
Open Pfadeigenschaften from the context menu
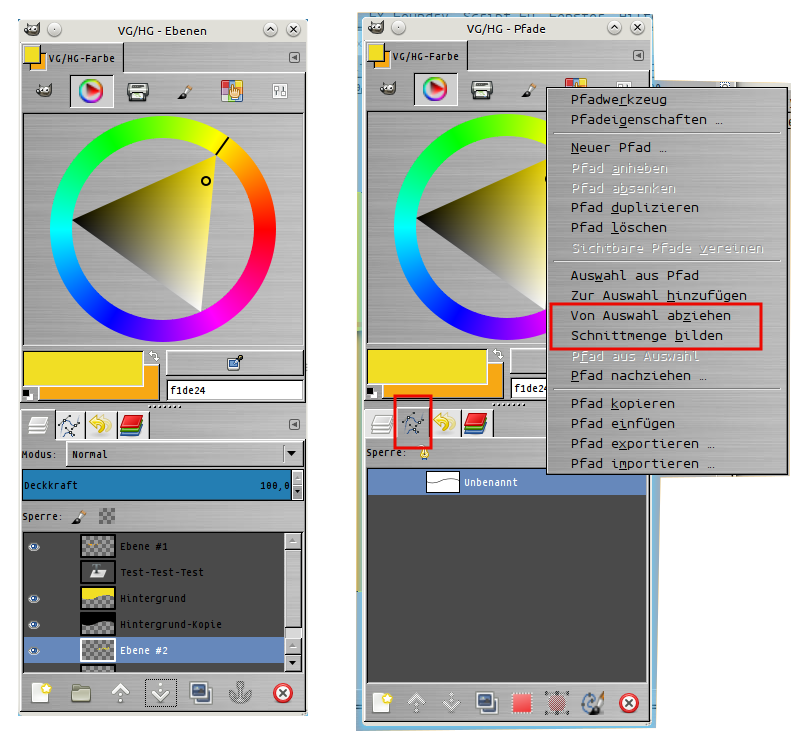[646, 120]
